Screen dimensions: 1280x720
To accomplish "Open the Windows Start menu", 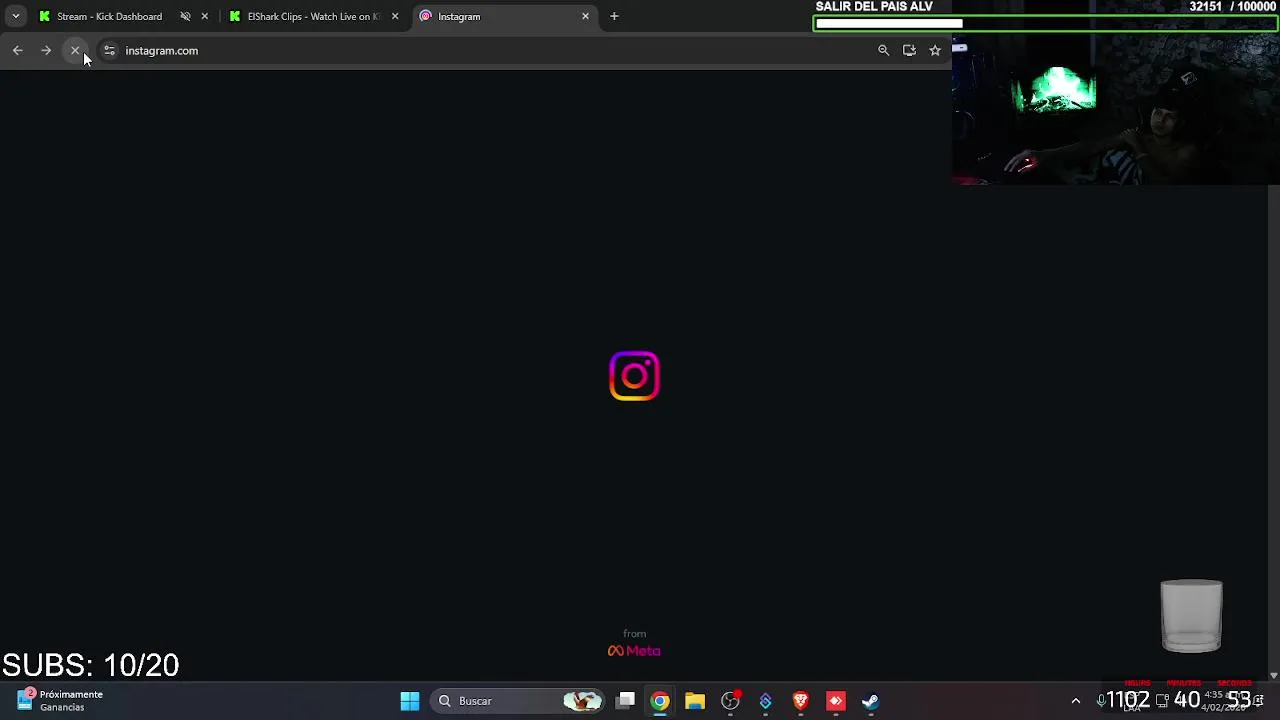I will click(410, 701).
